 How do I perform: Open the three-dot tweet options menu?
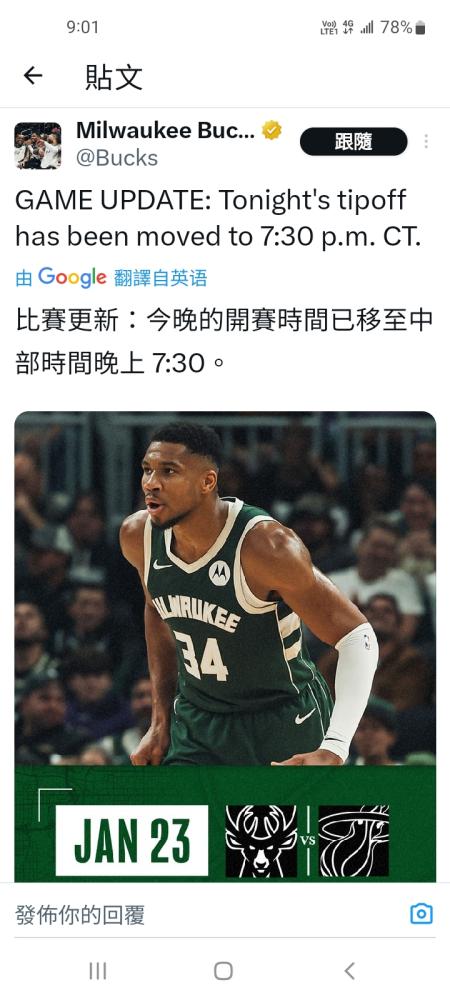point(426,142)
